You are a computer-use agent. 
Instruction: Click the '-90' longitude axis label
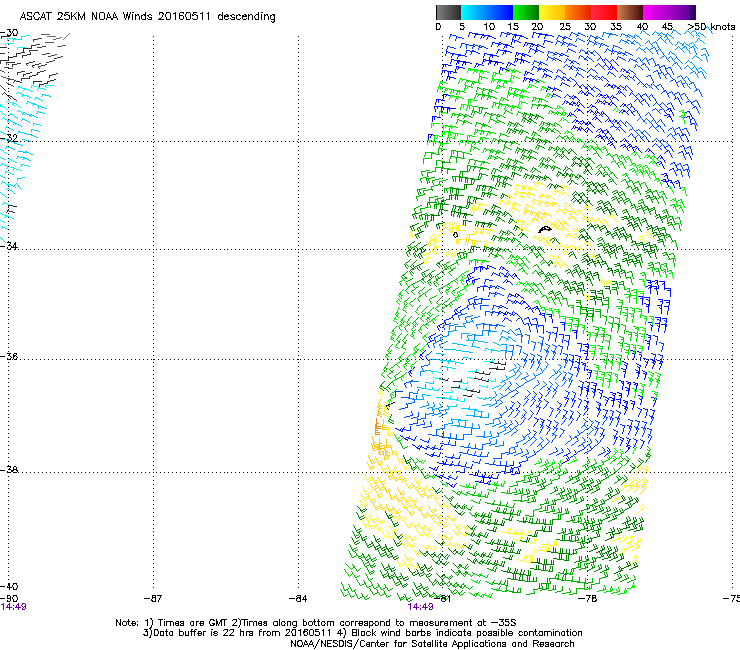coord(9,598)
